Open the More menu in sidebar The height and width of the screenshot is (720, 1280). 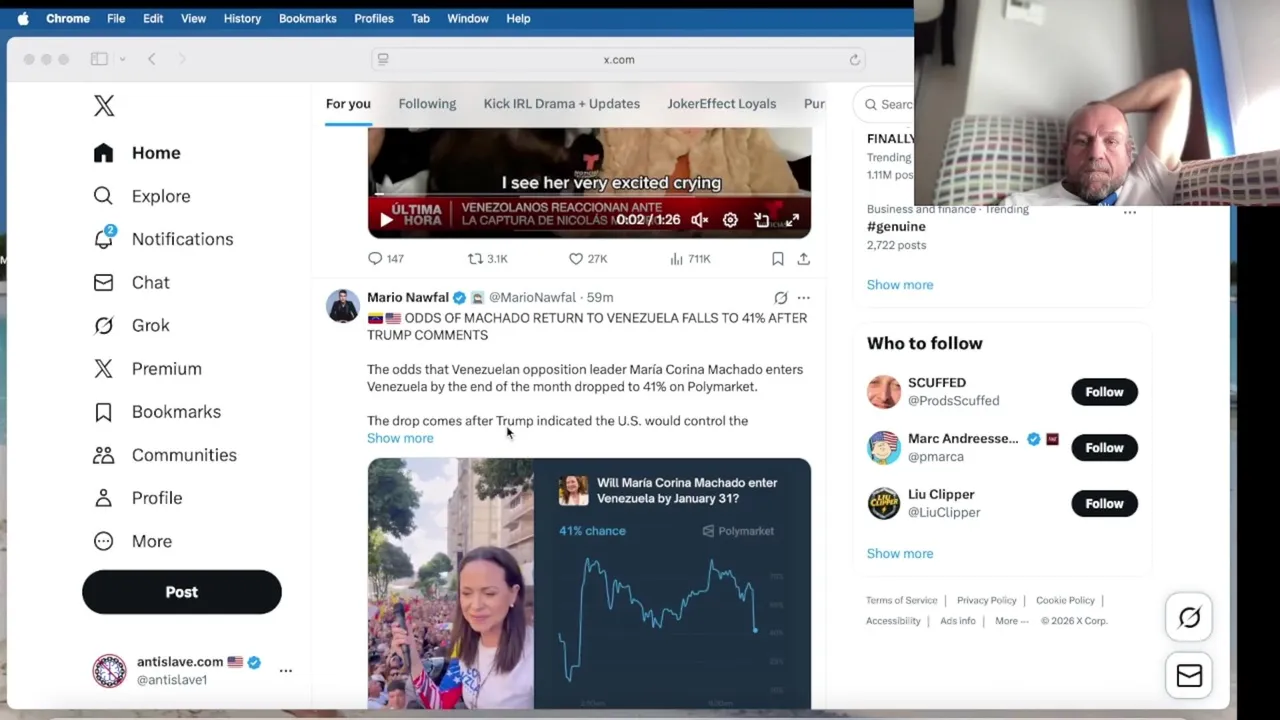[x=132, y=541]
